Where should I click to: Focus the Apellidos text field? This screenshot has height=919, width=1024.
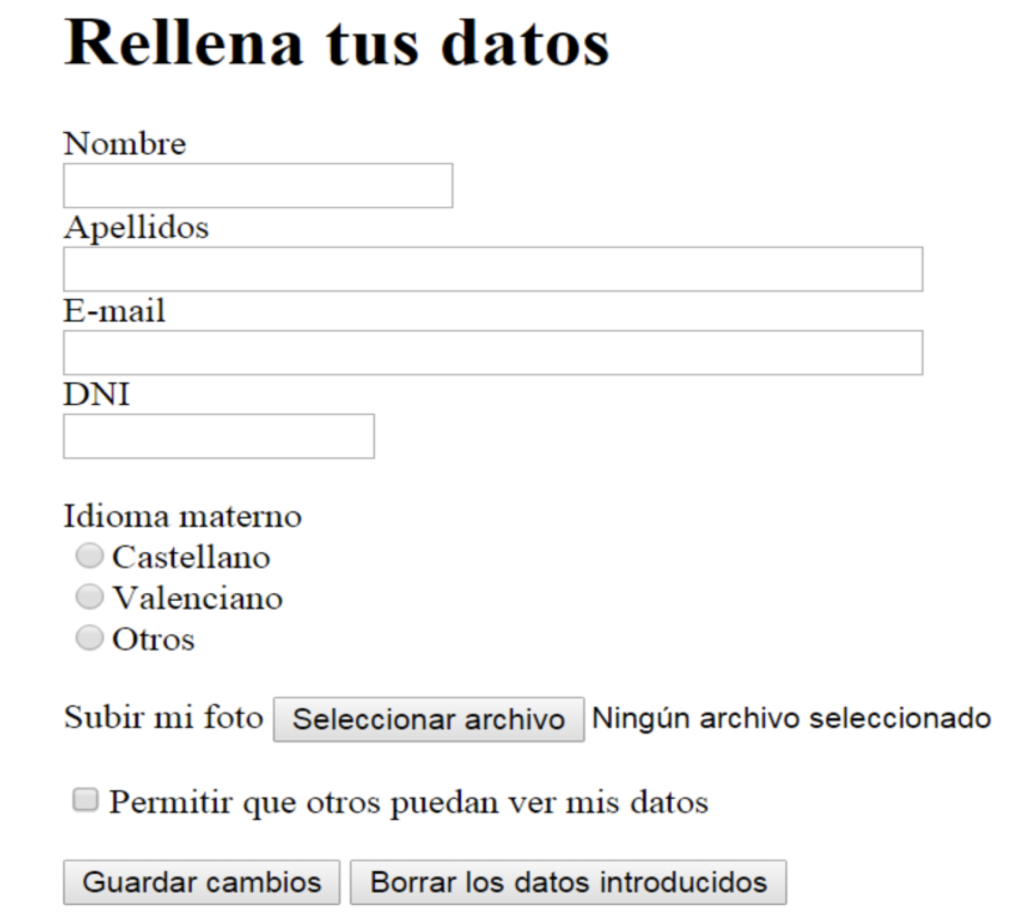point(493,269)
